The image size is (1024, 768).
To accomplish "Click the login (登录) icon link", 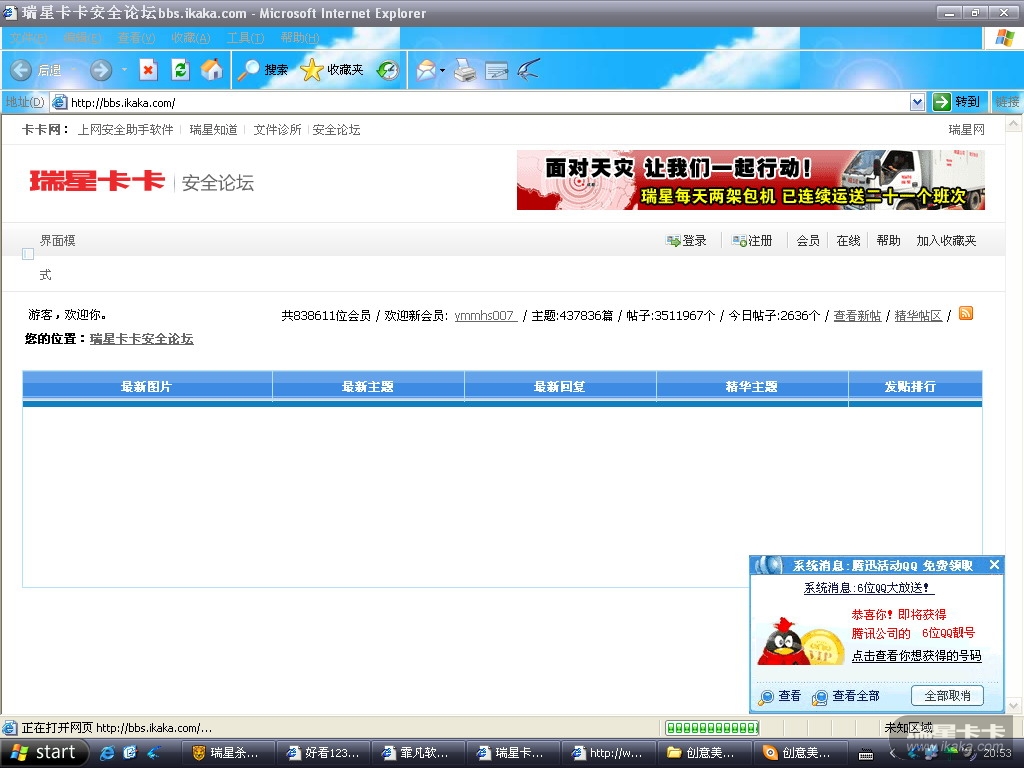I will 686,241.
